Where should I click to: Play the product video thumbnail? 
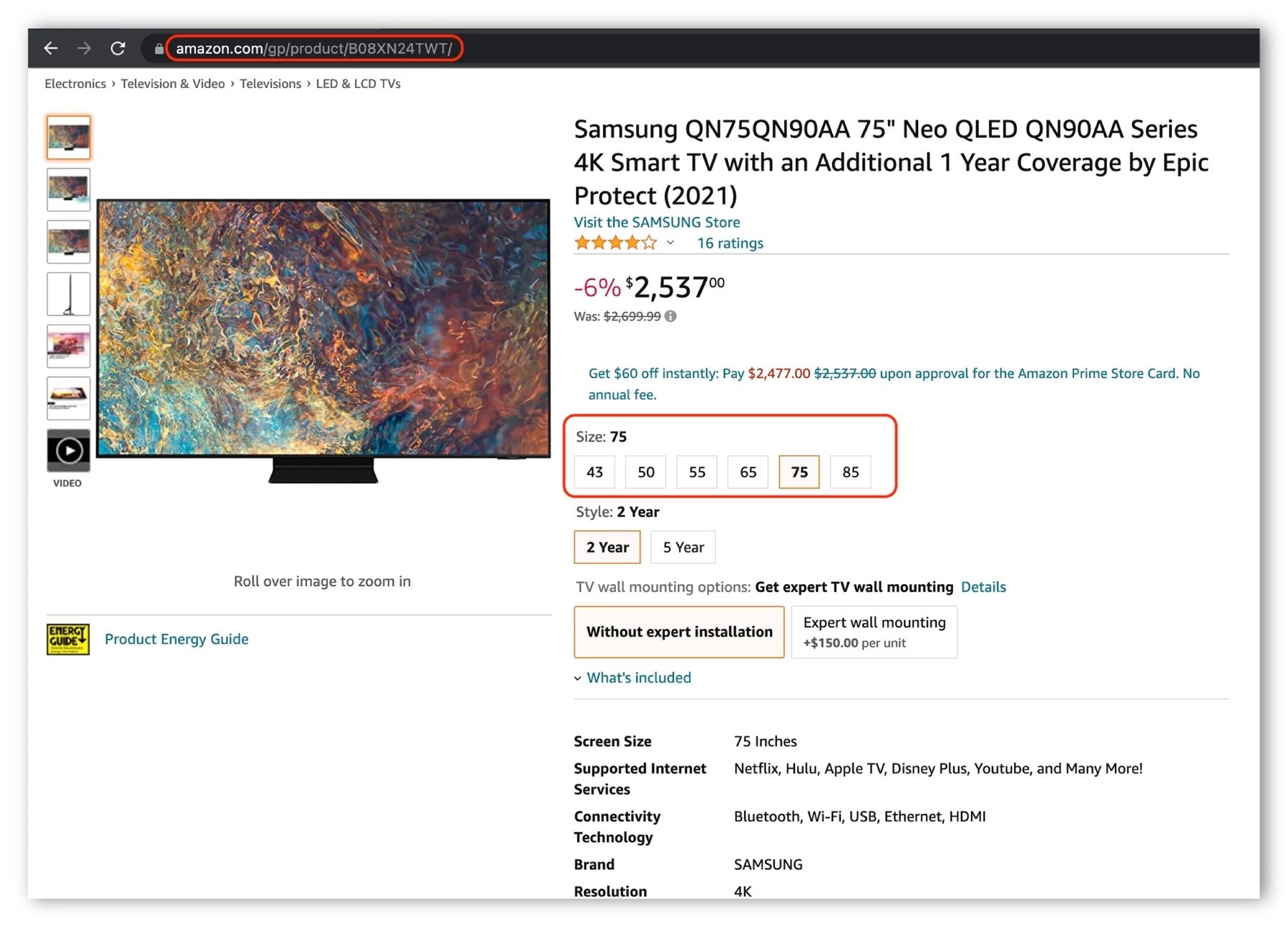(x=68, y=450)
